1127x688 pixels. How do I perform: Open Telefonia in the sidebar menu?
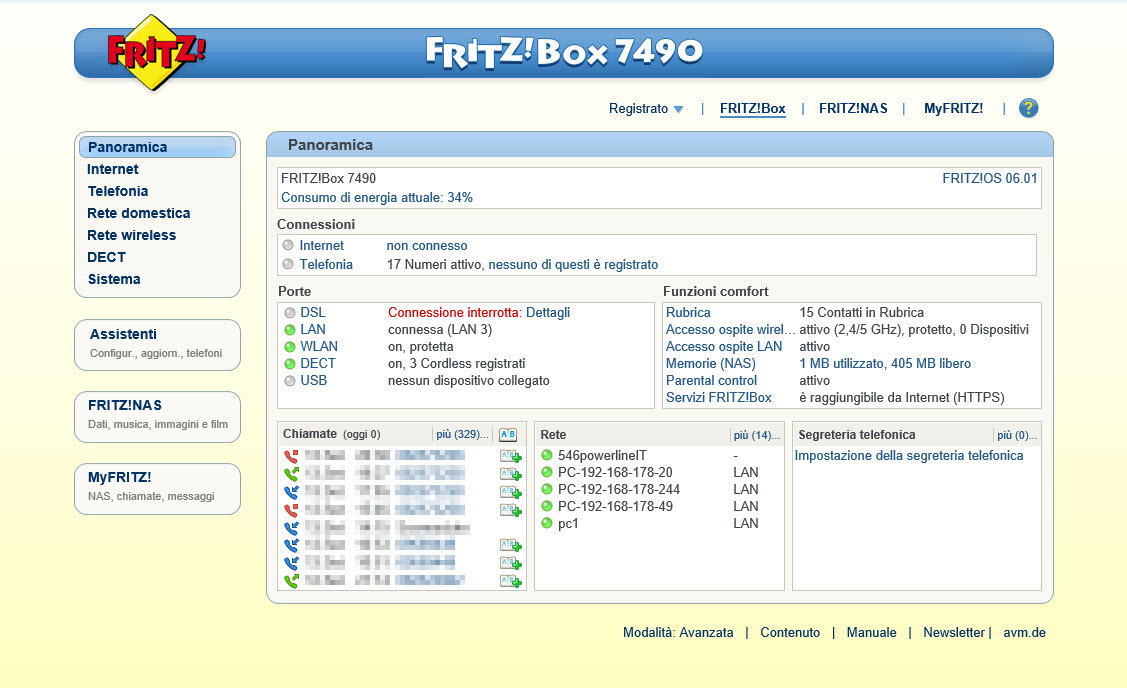[x=118, y=191]
